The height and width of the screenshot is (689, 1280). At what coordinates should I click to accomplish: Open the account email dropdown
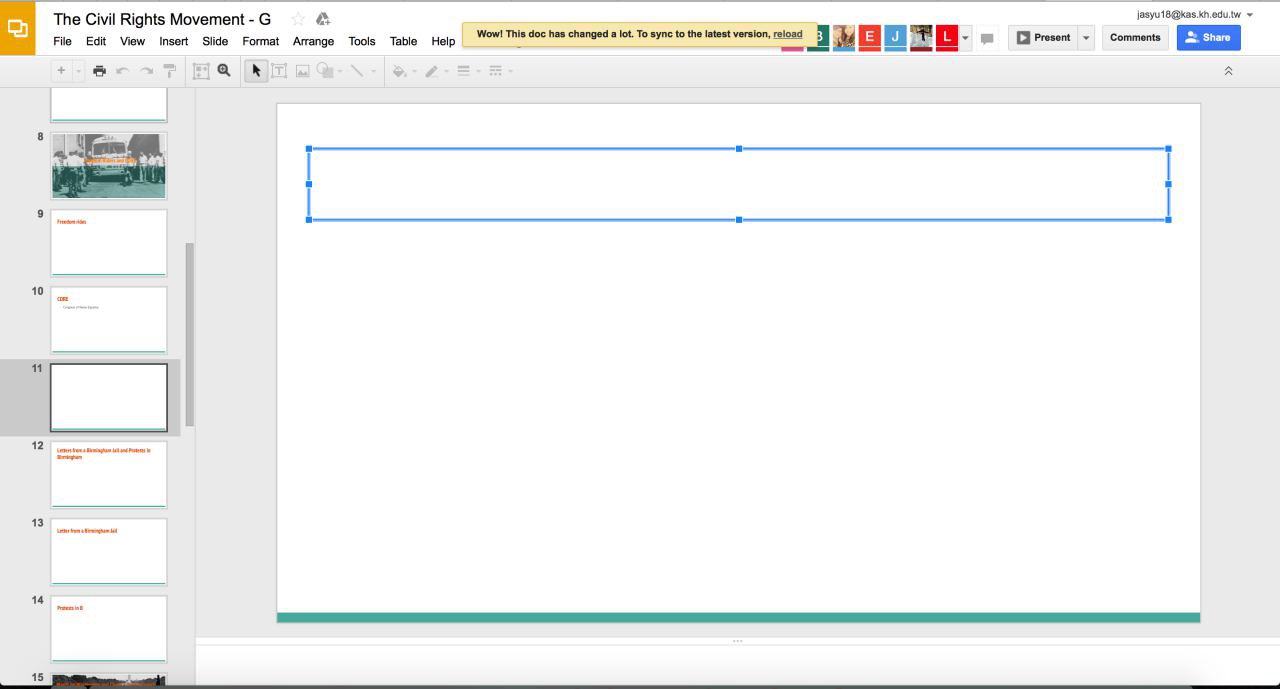click(x=1250, y=15)
